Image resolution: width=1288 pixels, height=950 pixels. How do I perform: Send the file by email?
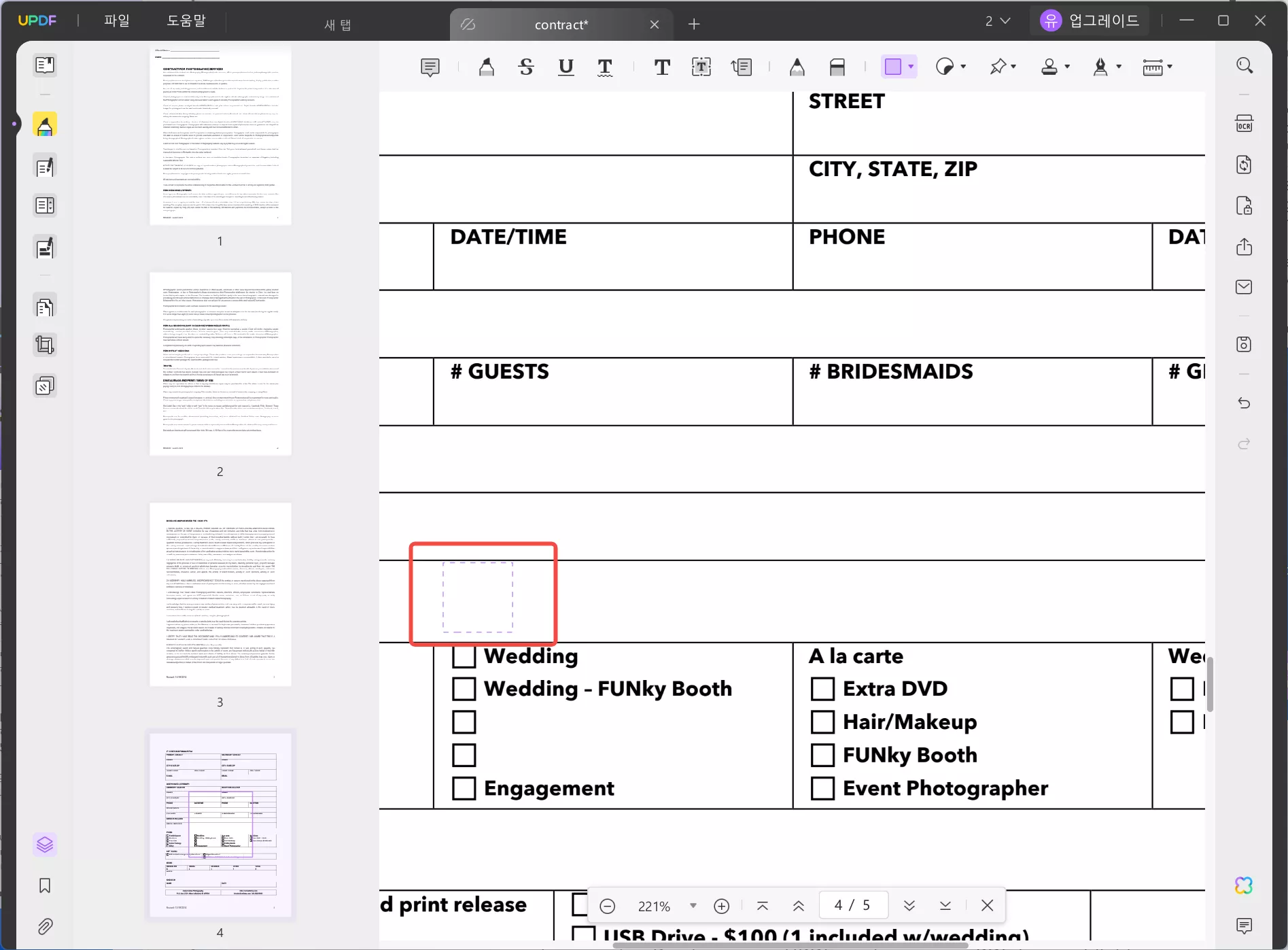click(x=1245, y=287)
